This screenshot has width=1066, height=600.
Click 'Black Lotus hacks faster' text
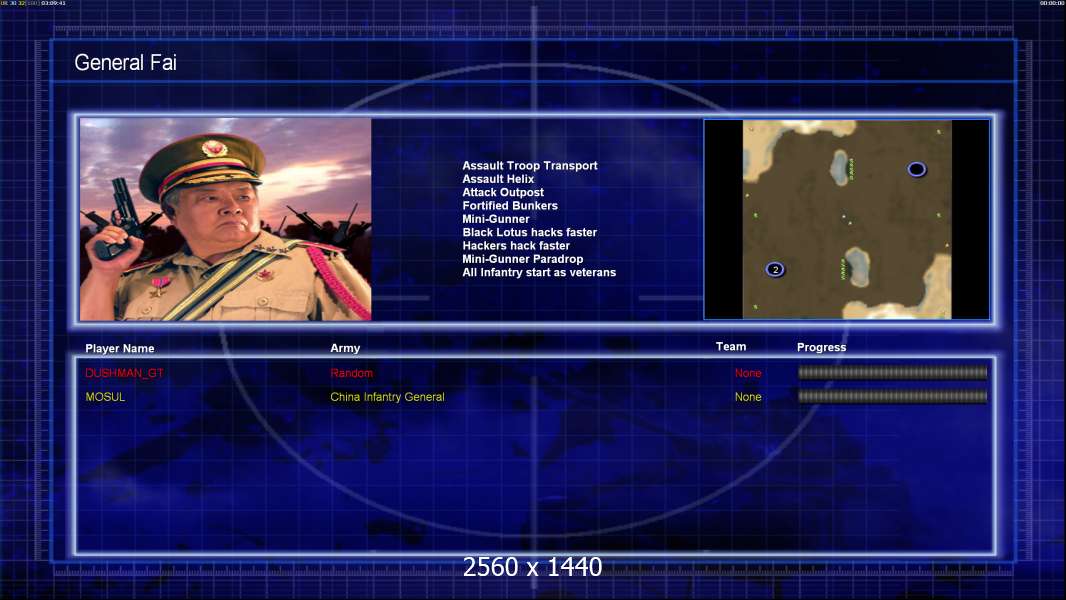click(530, 232)
